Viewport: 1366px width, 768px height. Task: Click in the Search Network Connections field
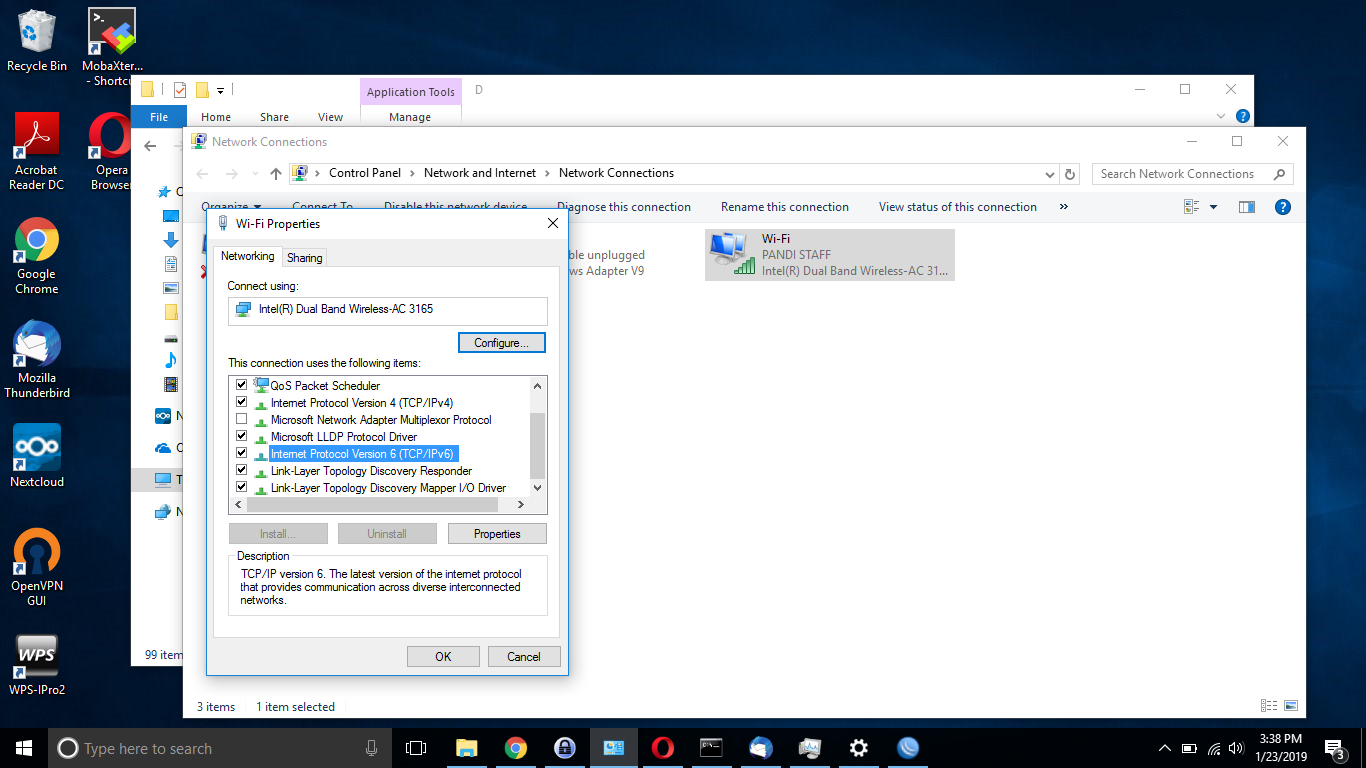click(x=1180, y=174)
